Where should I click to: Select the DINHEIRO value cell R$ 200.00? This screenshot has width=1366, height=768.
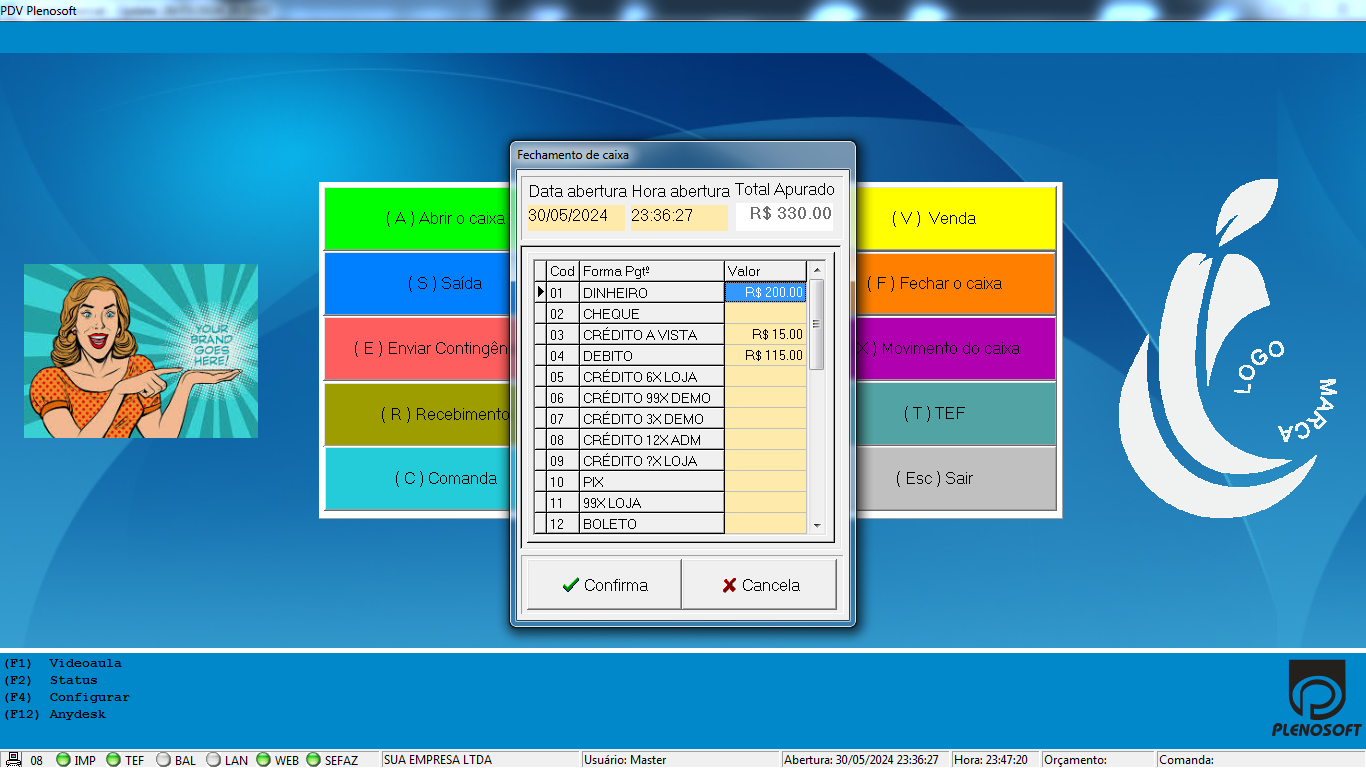765,293
